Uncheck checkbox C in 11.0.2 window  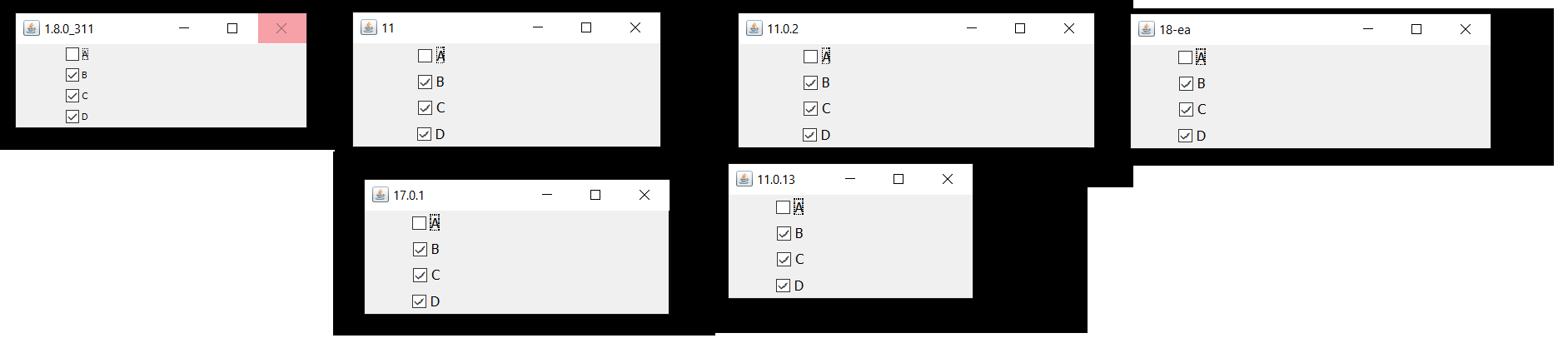(x=810, y=108)
